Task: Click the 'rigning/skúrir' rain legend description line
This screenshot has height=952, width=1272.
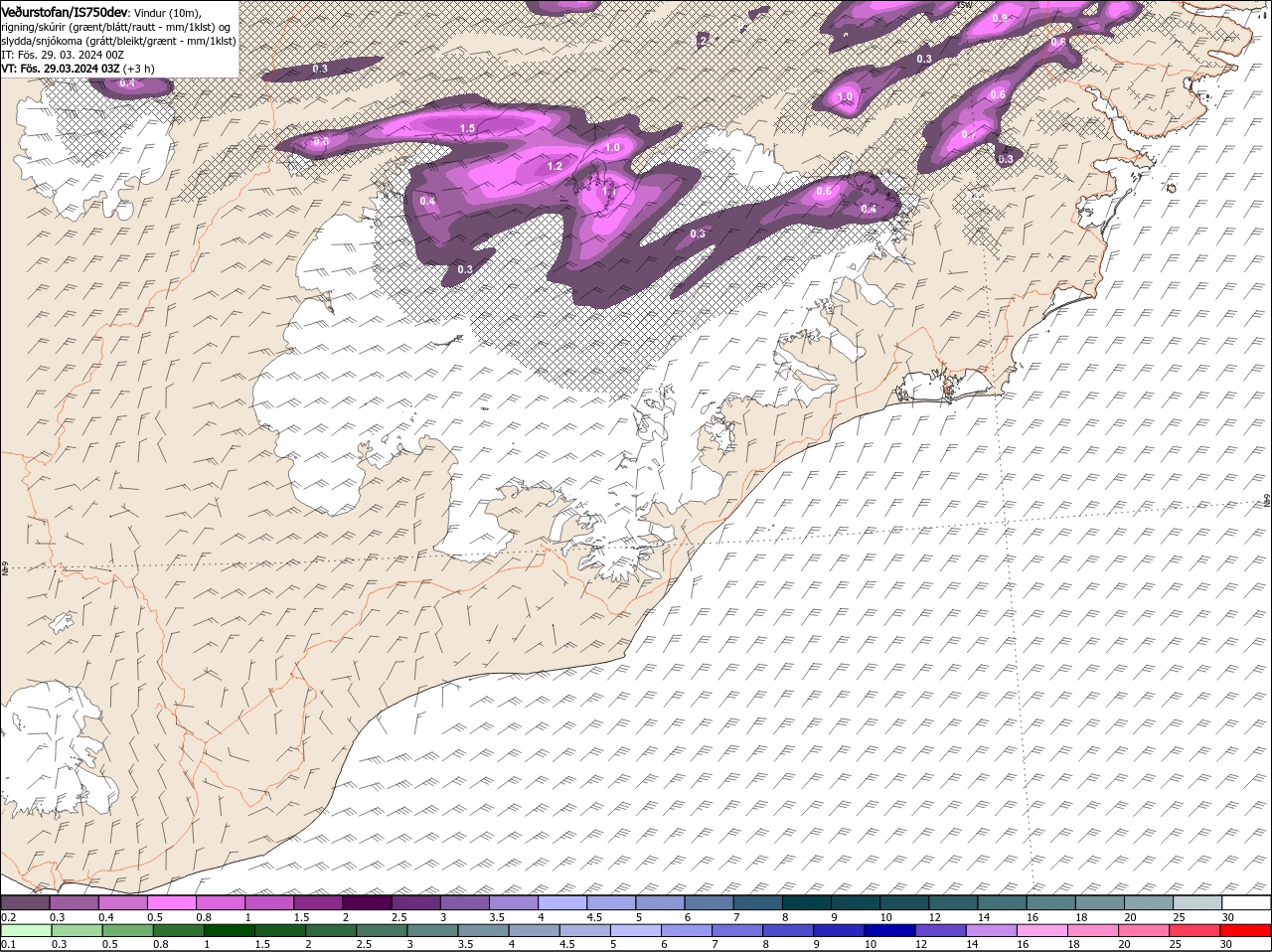Action: tap(116, 27)
